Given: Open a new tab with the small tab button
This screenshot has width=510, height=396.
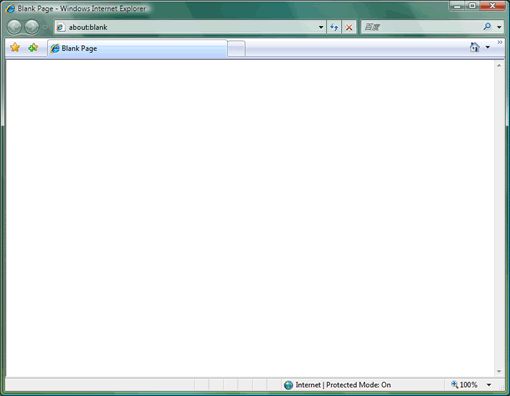Looking at the screenshot, I should pyautogui.click(x=237, y=49).
